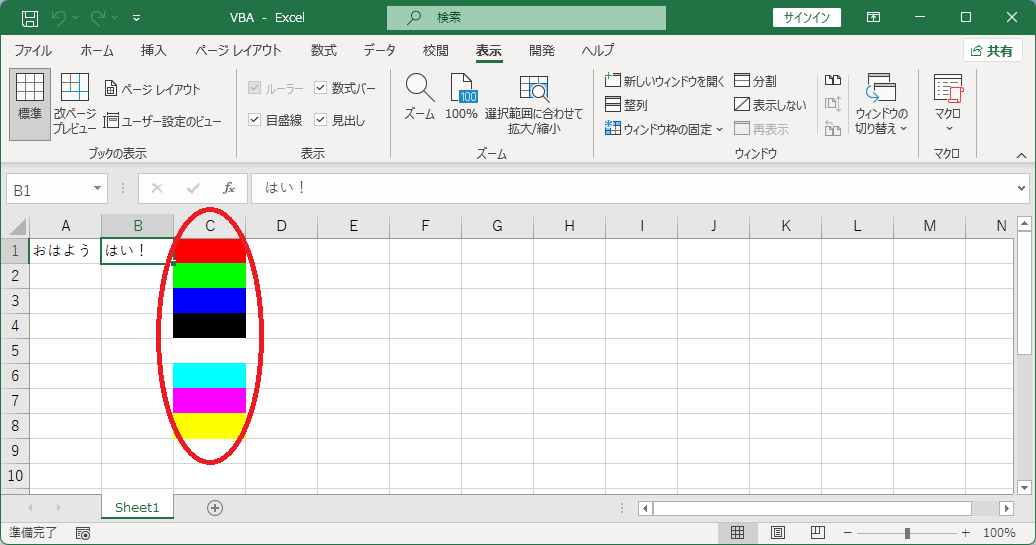The height and width of the screenshot is (545, 1036).
Task: Switch to the 開発 ribbon tab
Action: tap(542, 51)
